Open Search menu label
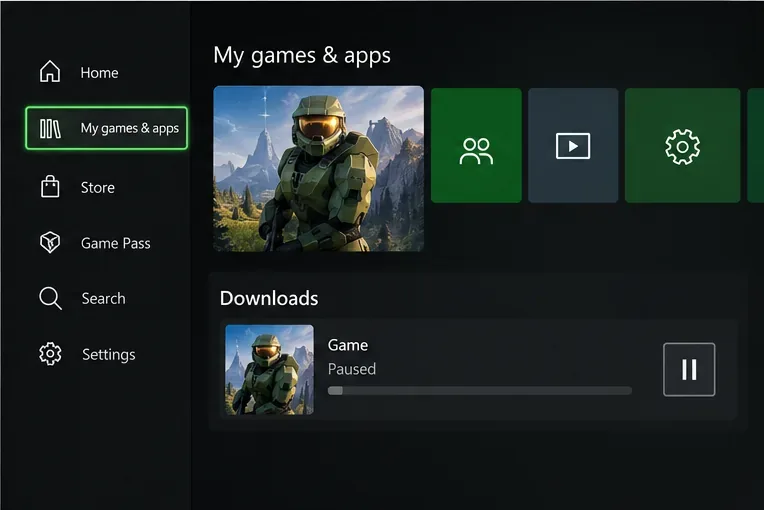This screenshot has height=510, width=764. tap(103, 298)
